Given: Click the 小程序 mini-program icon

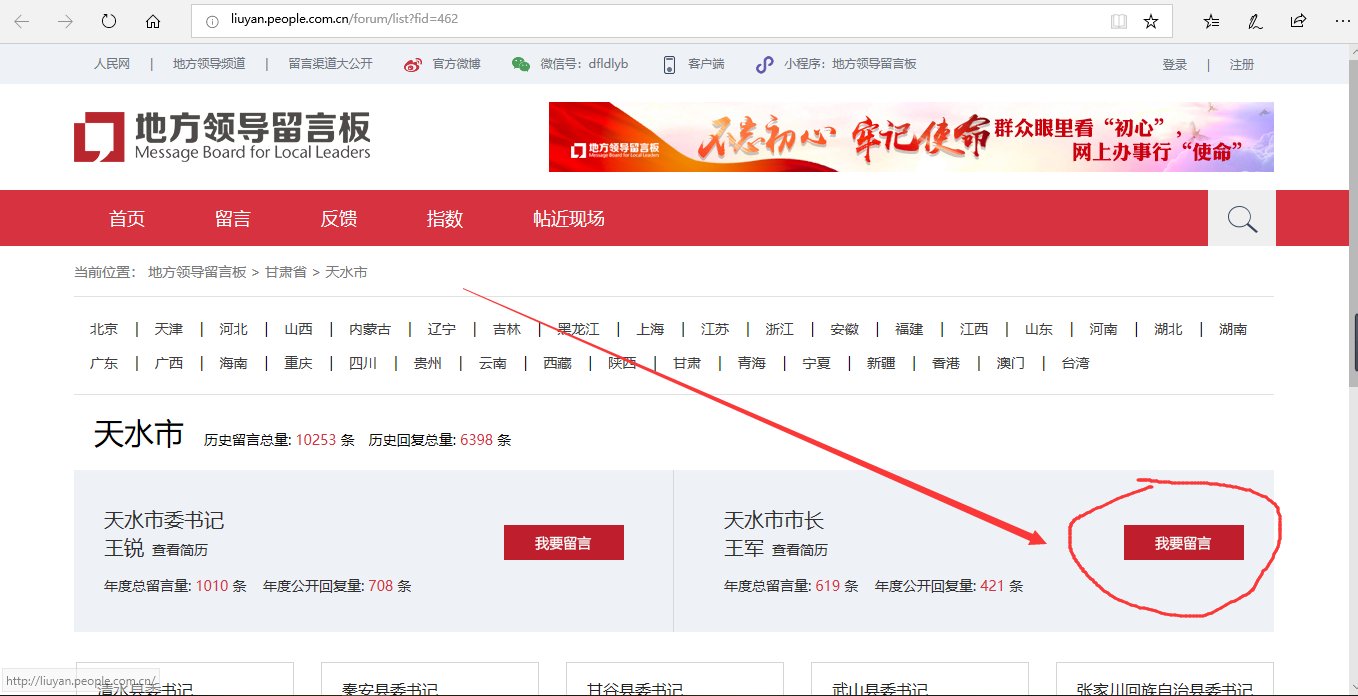Looking at the screenshot, I should [763, 63].
